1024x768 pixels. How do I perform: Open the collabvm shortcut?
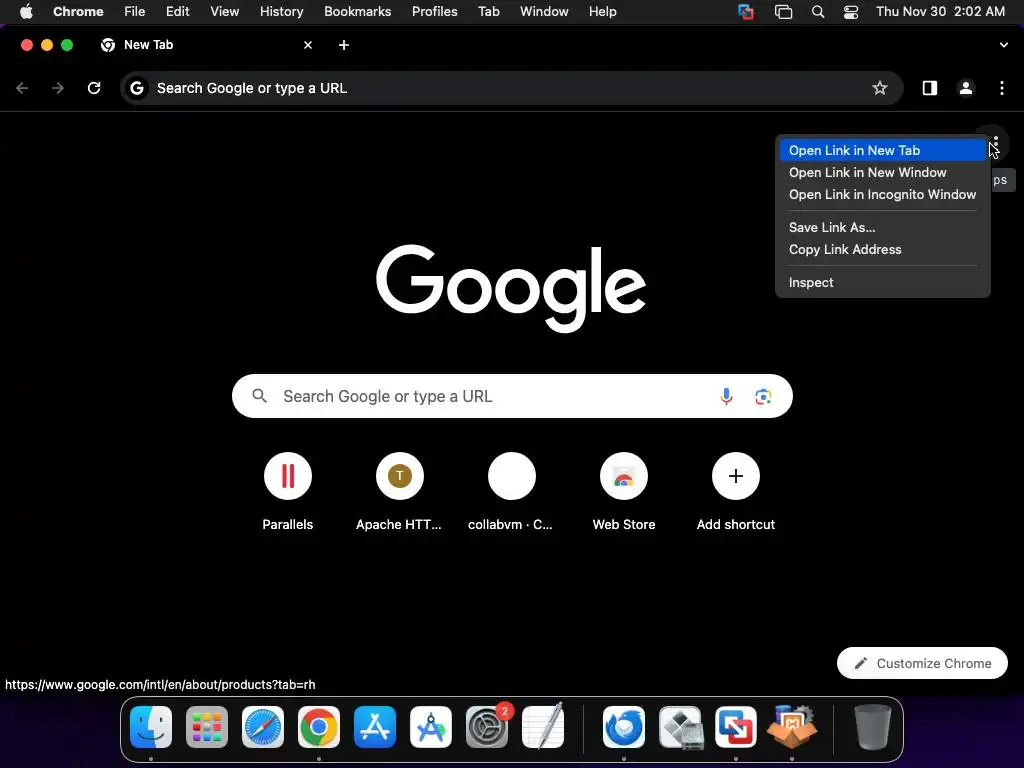(x=511, y=491)
